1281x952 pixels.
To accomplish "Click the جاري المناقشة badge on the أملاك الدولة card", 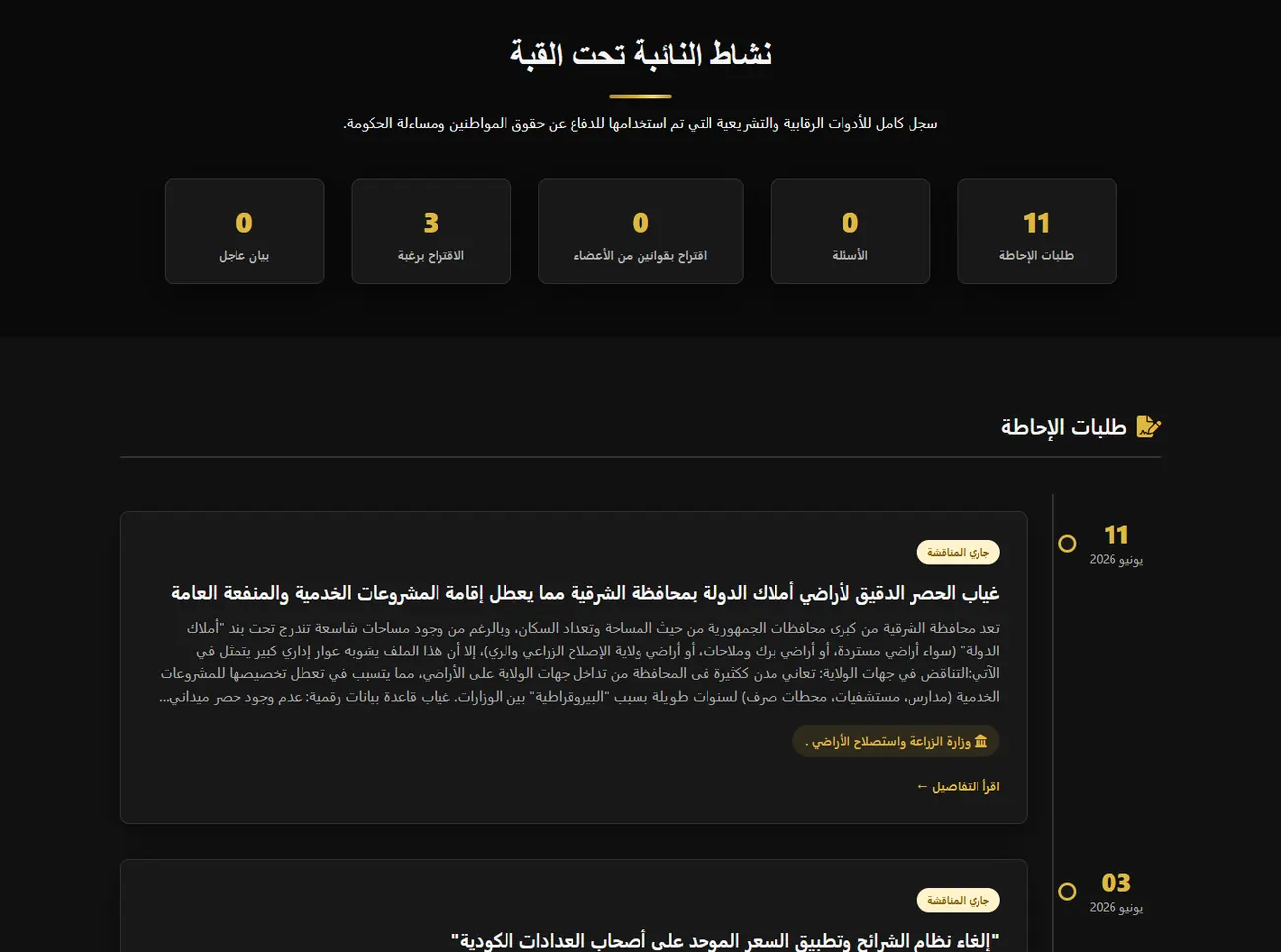I will [x=958, y=552].
